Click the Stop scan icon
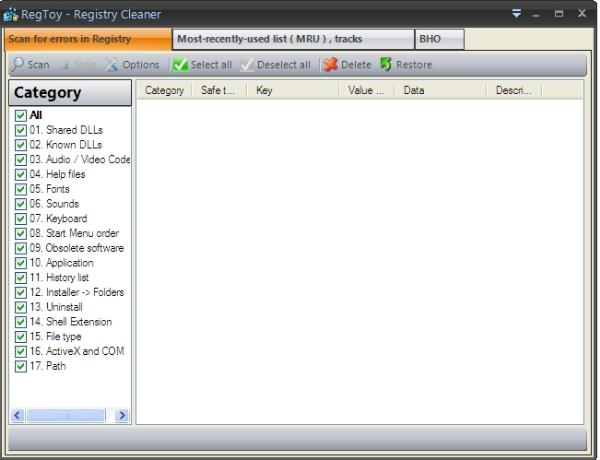Screen dimensions: 600x460 tap(64, 65)
